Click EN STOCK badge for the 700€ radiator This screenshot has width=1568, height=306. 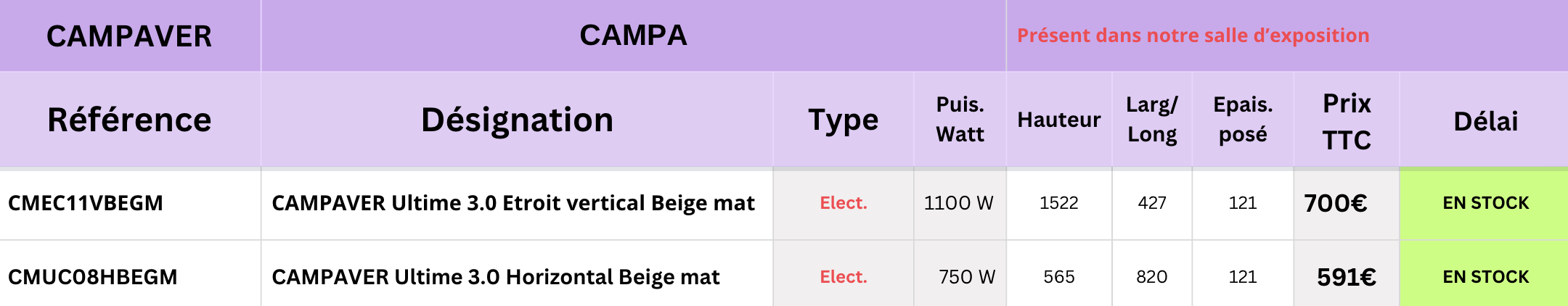tap(1485, 203)
